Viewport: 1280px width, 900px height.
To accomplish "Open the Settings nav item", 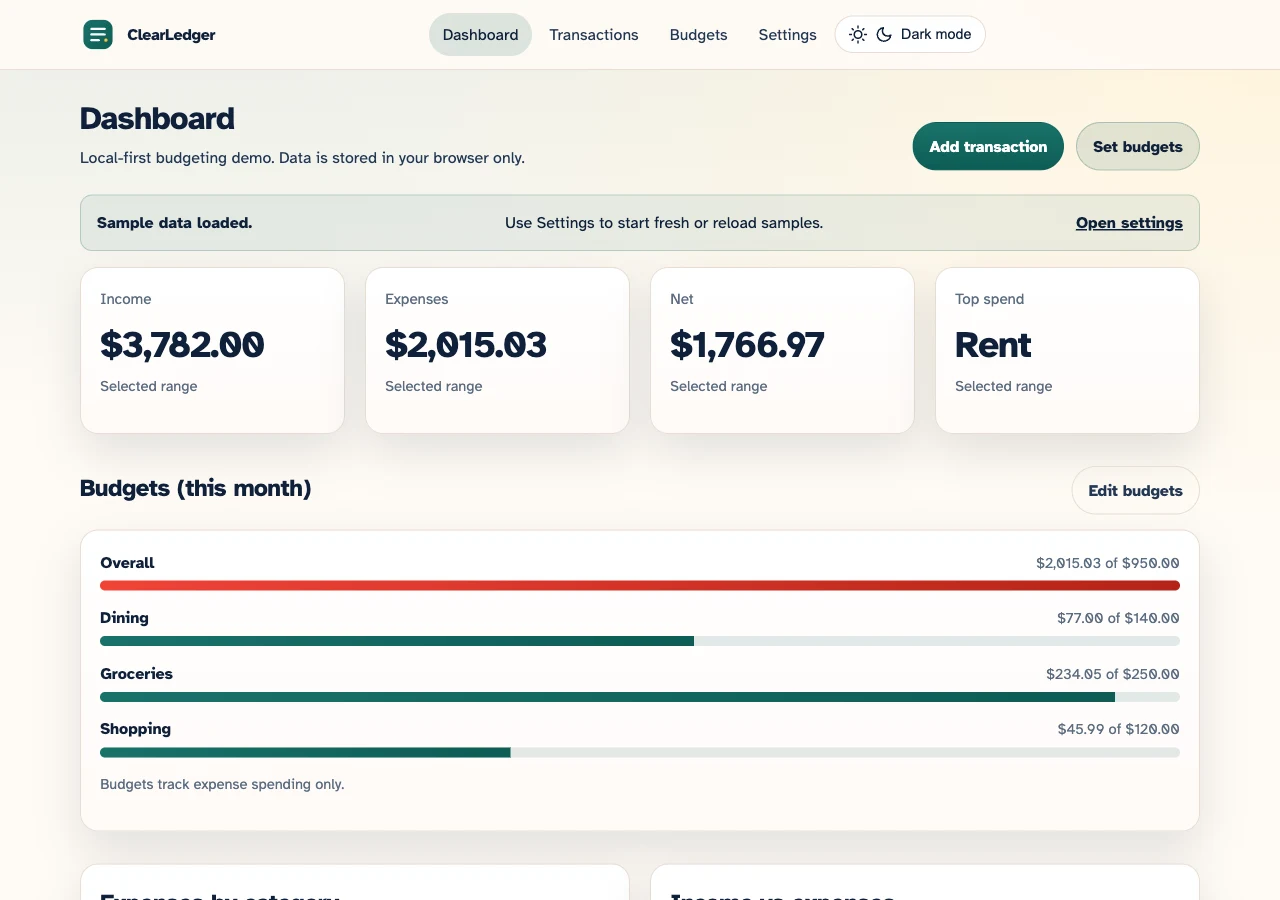I will click(787, 35).
